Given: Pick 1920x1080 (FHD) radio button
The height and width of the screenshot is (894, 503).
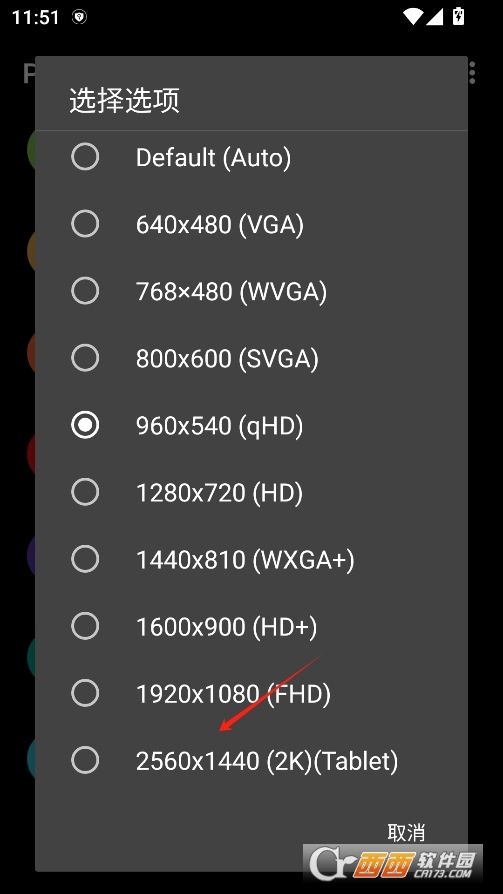Looking at the screenshot, I should [85, 693].
